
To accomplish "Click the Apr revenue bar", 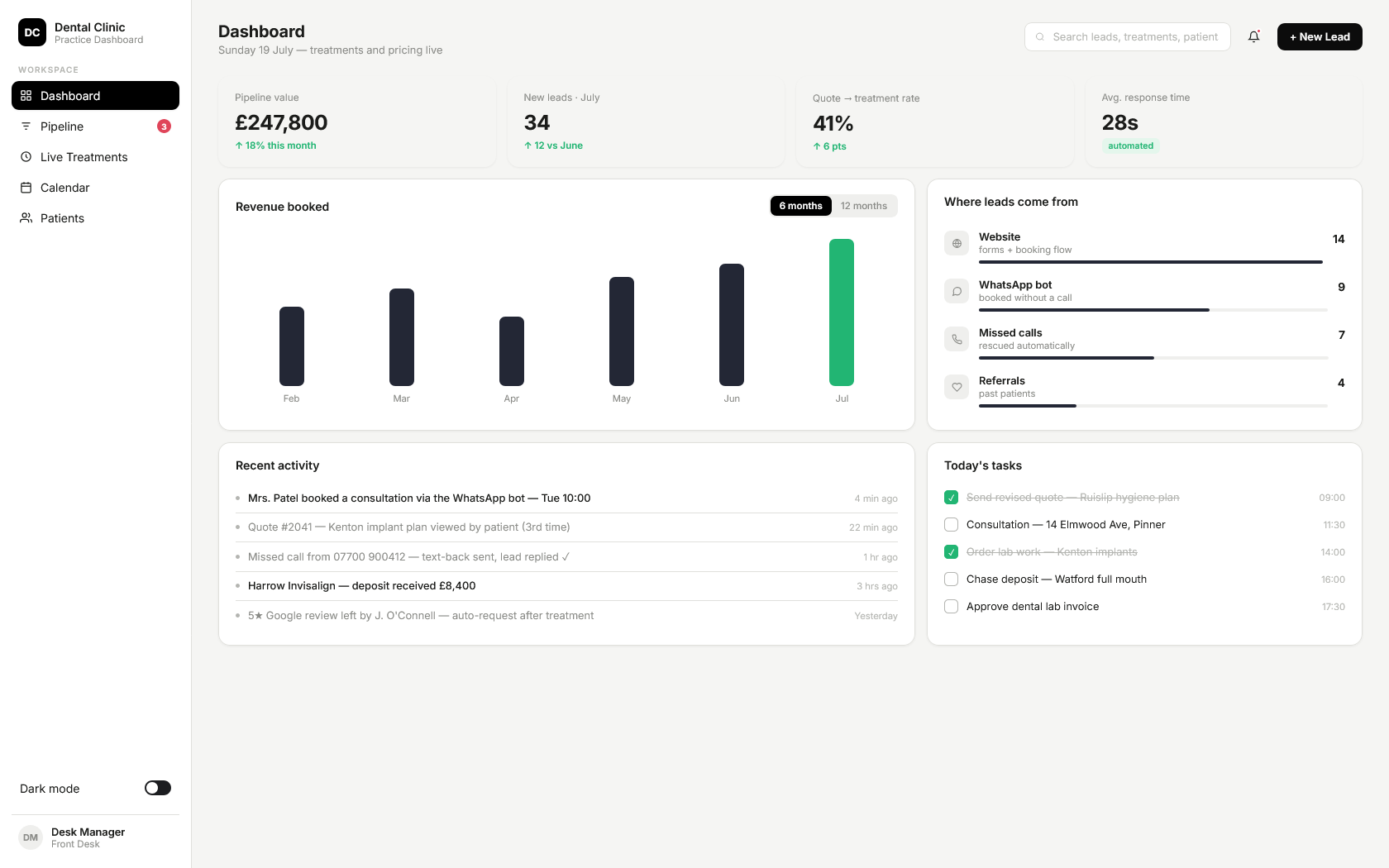I will coord(512,351).
